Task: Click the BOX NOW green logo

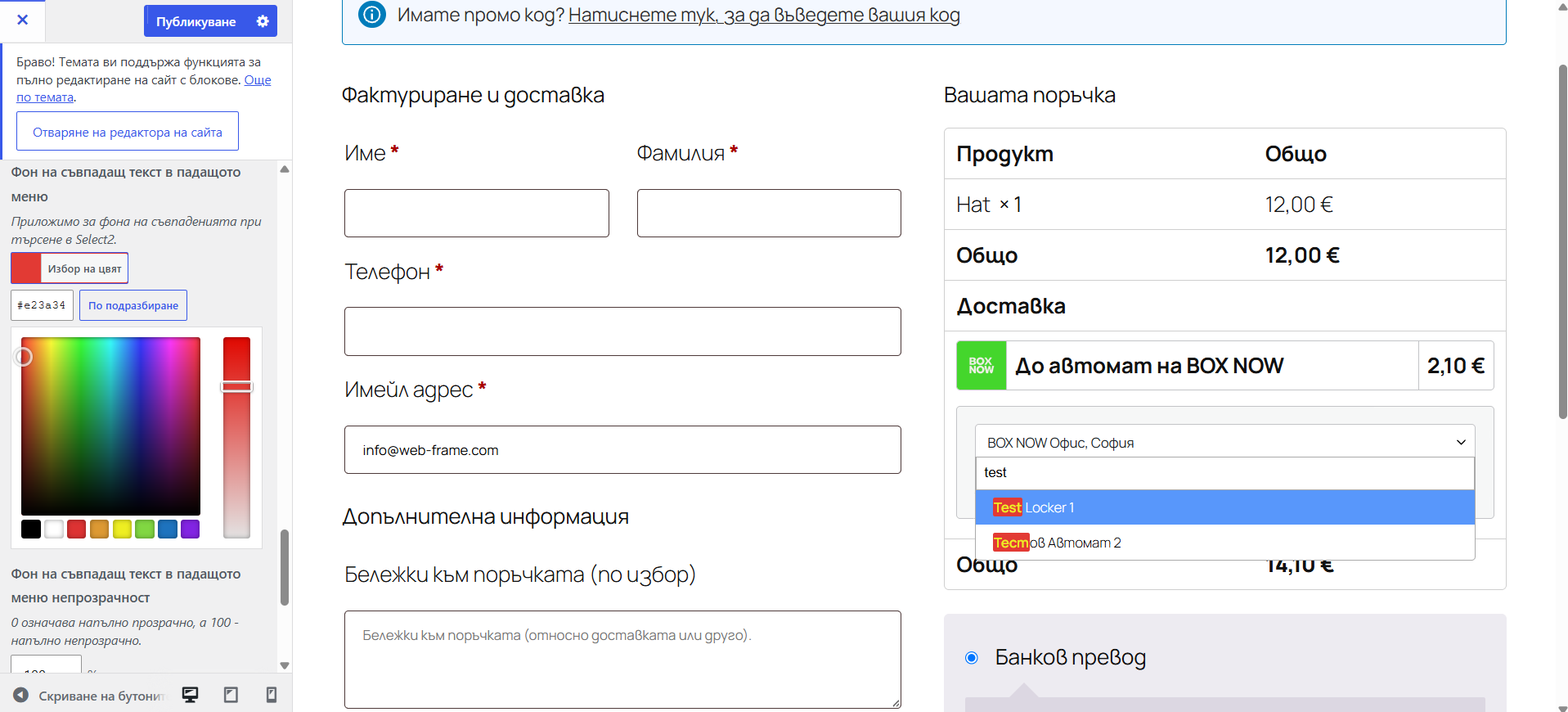Action: pos(982,365)
